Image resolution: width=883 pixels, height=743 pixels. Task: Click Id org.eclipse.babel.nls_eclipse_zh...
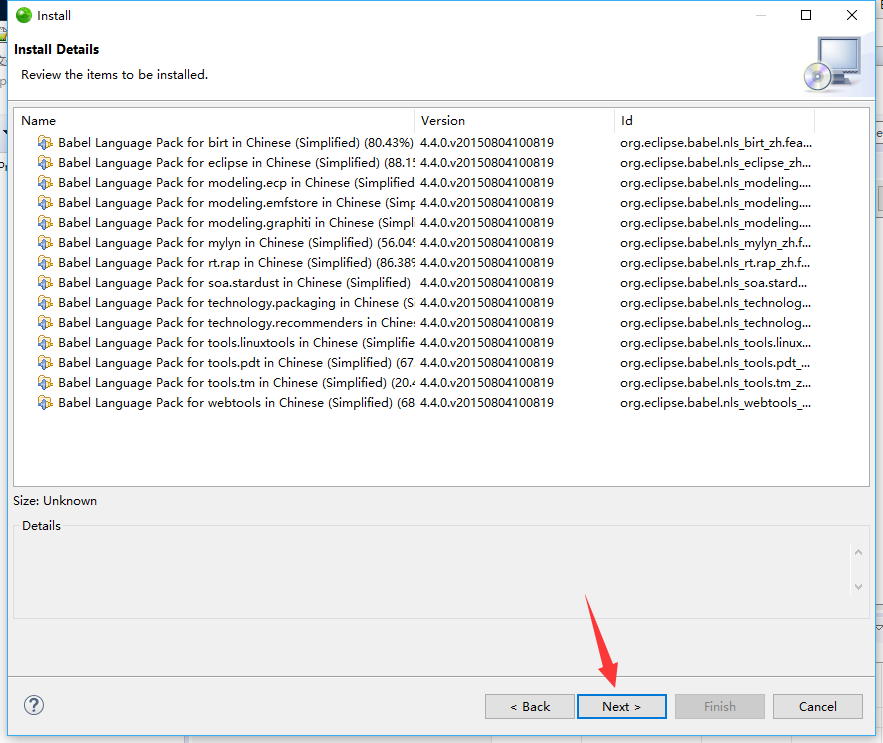click(715, 163)
